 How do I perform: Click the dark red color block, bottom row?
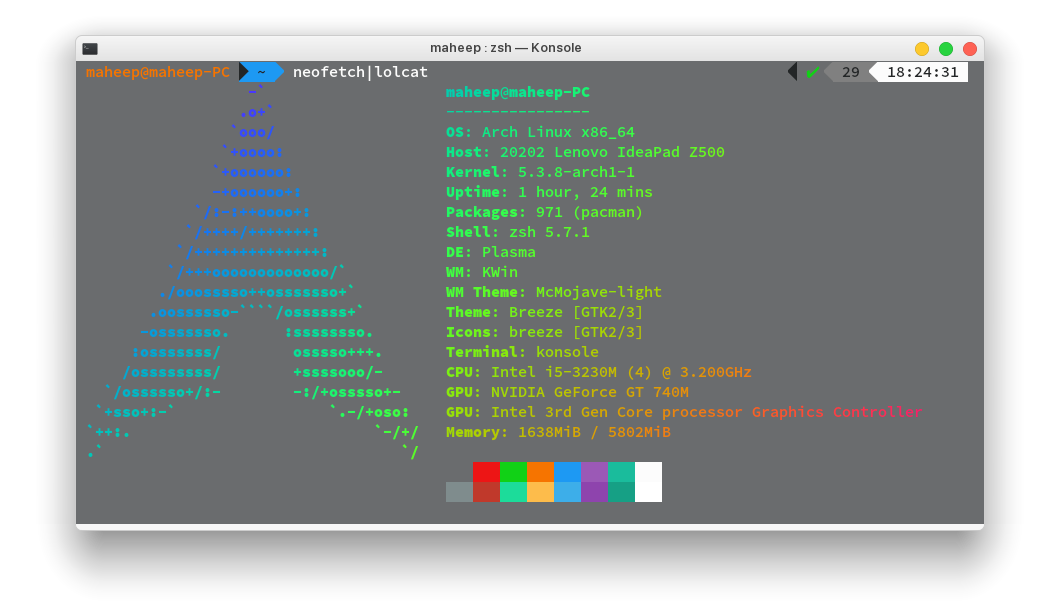486,492
